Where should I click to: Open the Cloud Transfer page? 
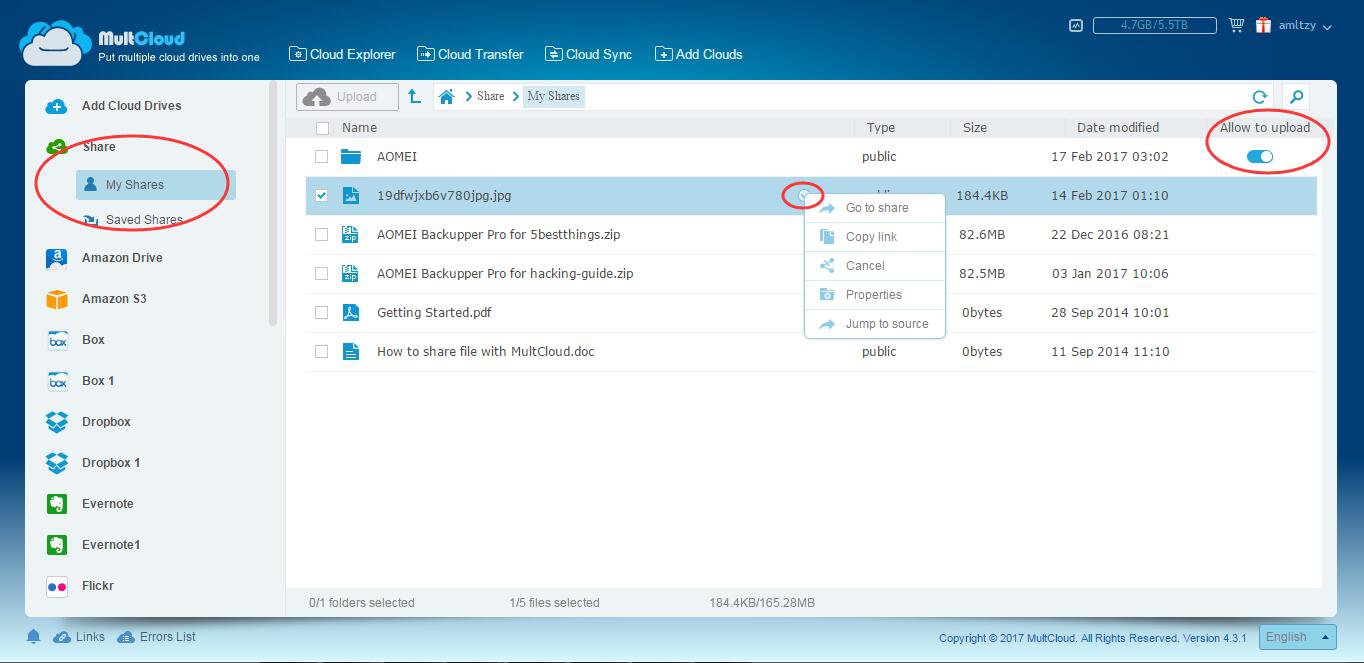tap(470, 54)
